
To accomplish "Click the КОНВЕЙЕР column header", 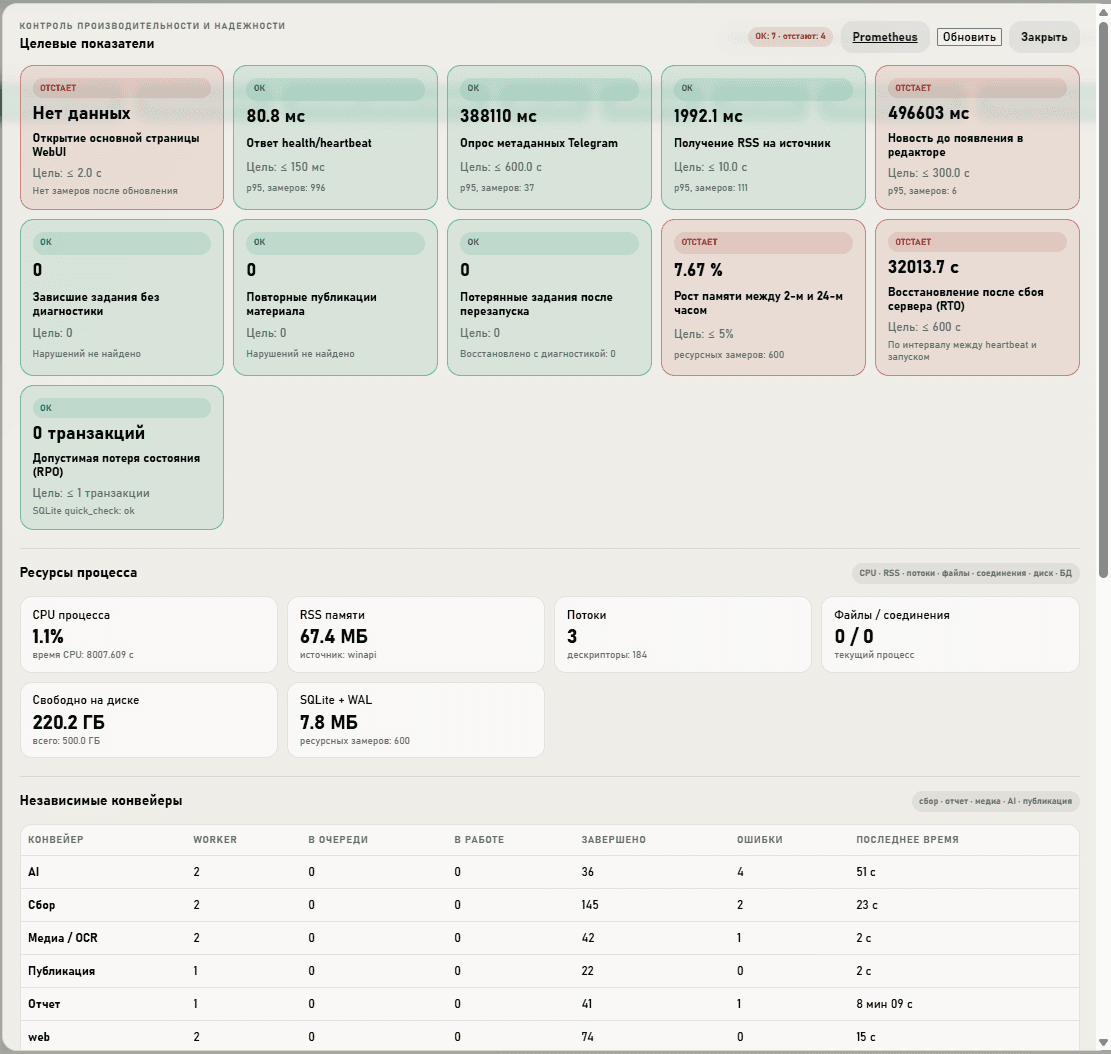I will [x=55, y=839].
